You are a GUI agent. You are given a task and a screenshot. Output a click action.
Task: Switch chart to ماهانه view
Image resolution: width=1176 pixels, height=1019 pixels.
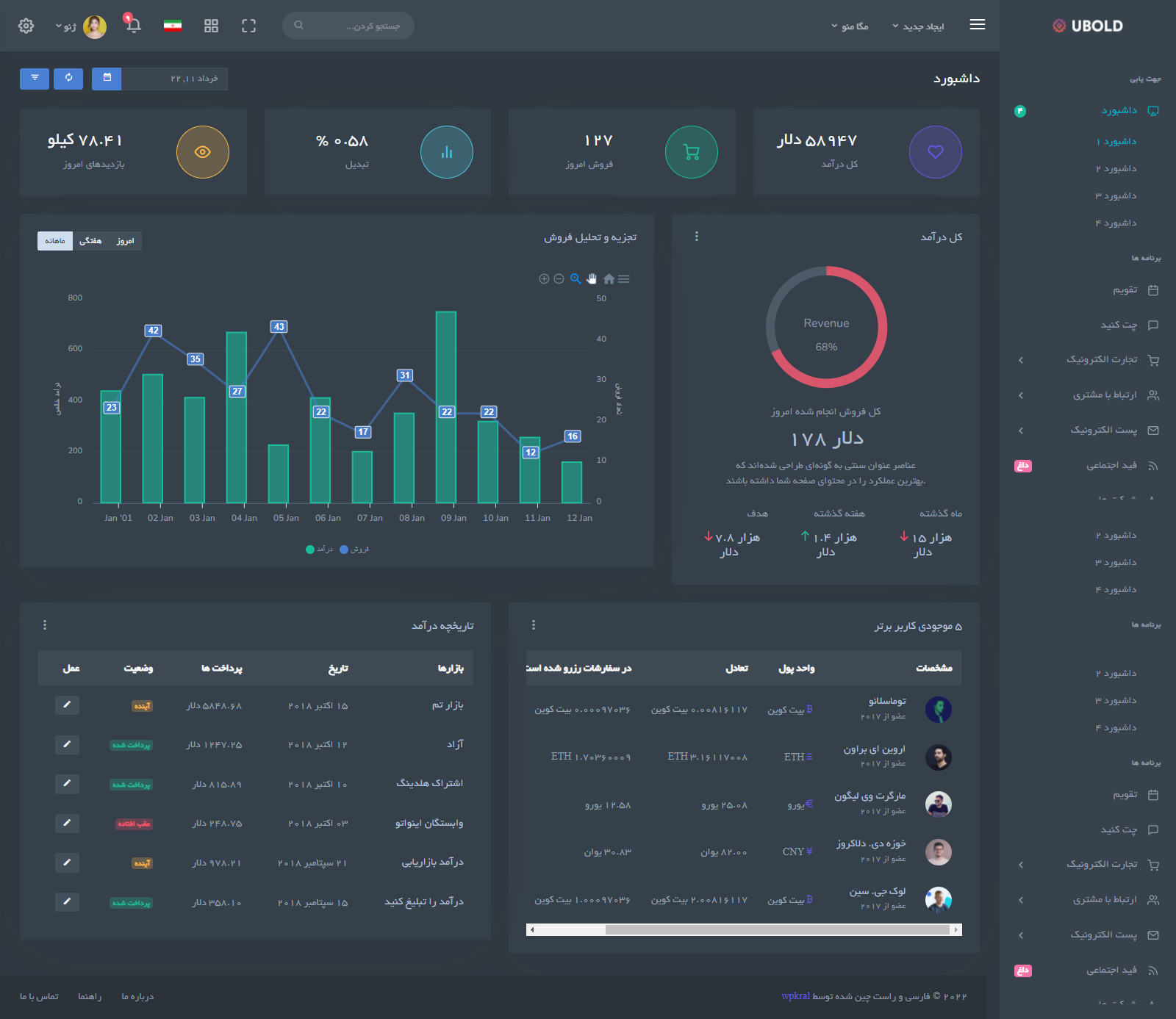click(55, 241)
